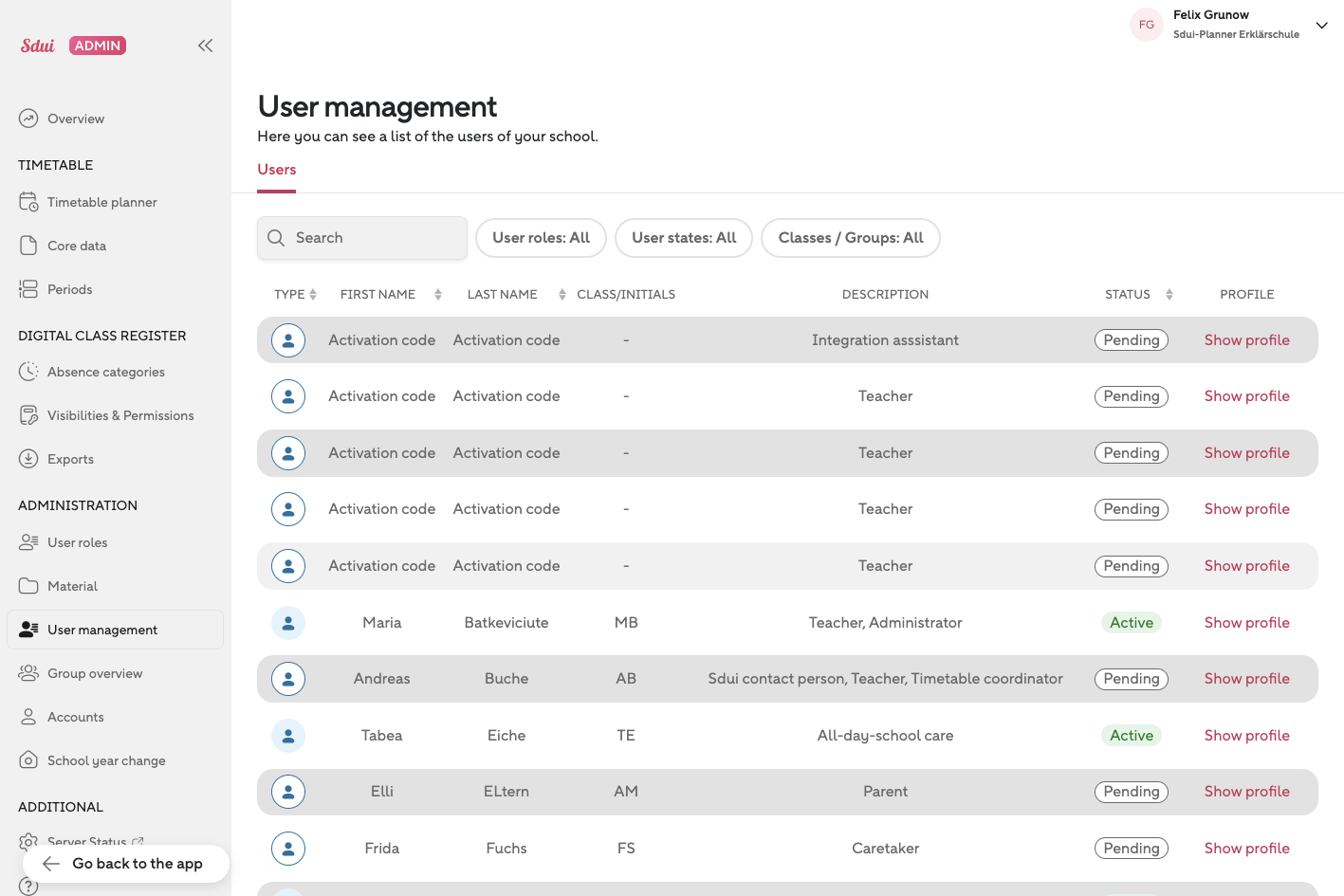Click Maria Batkeviciute's user avatar icon
The width and height of the screenshot is (1344, 896).
(288, 623)
